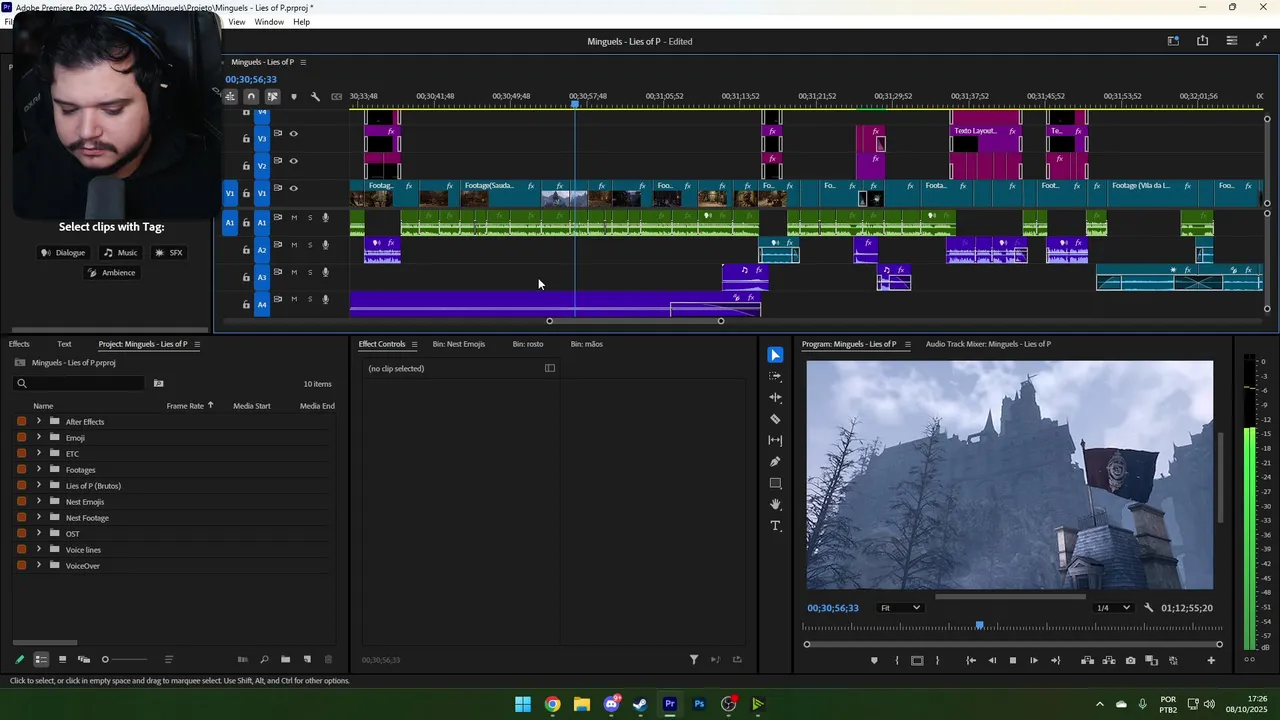
Task: Expand the After Effects bin
Action: (x=39, y=421)
